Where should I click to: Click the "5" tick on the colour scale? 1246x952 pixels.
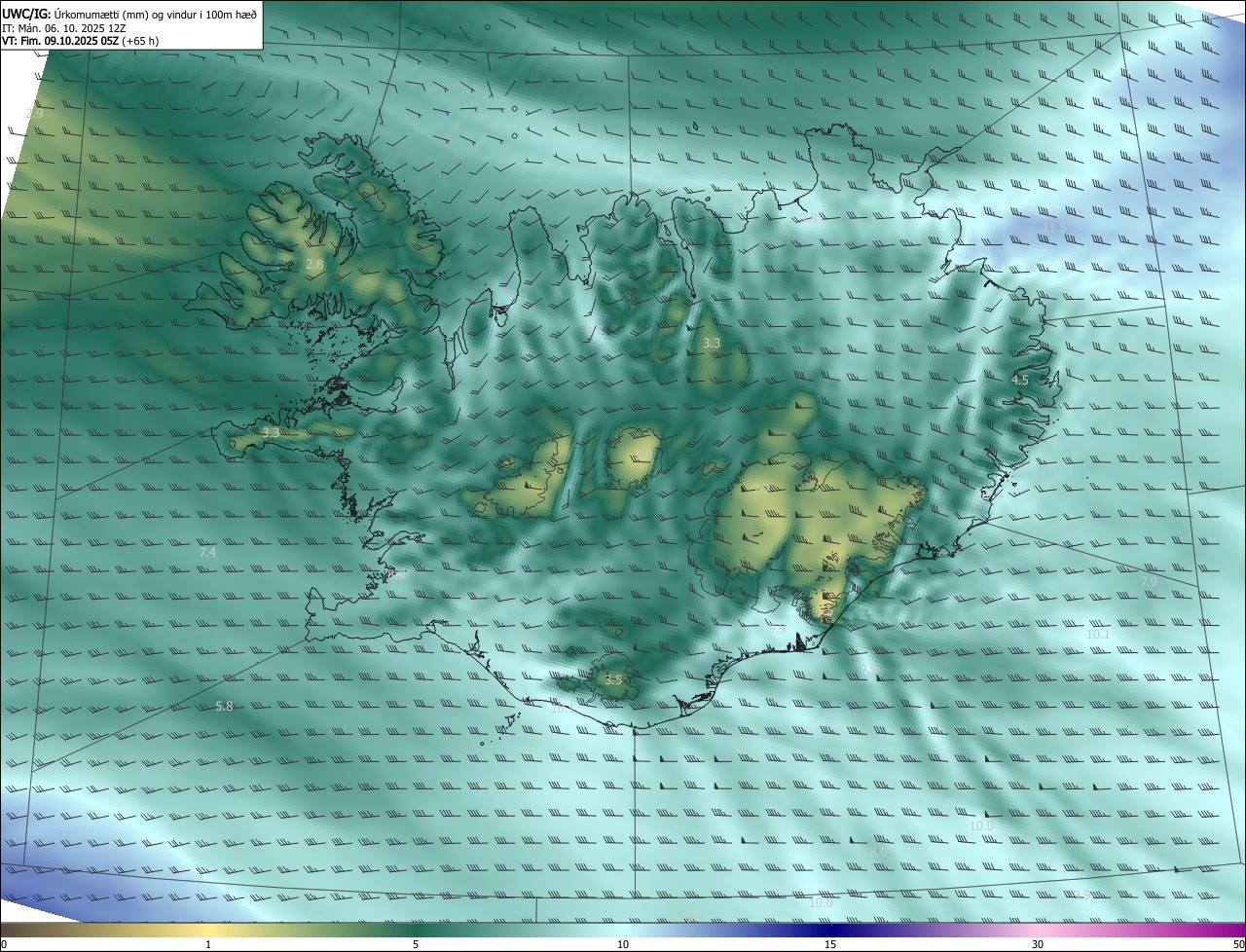click(x=416, y=945)
